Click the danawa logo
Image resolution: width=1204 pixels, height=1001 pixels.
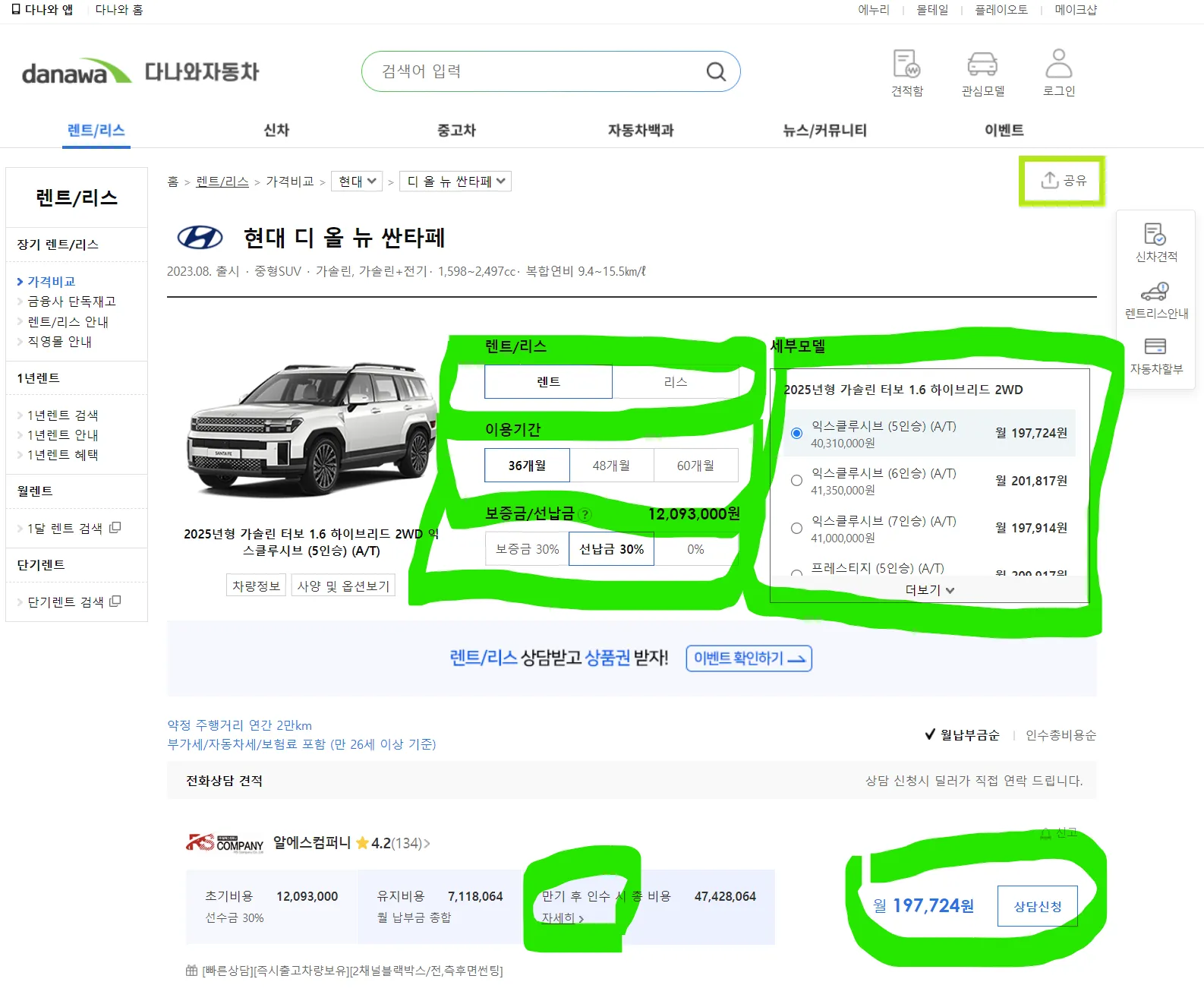[x=76, y=72]
